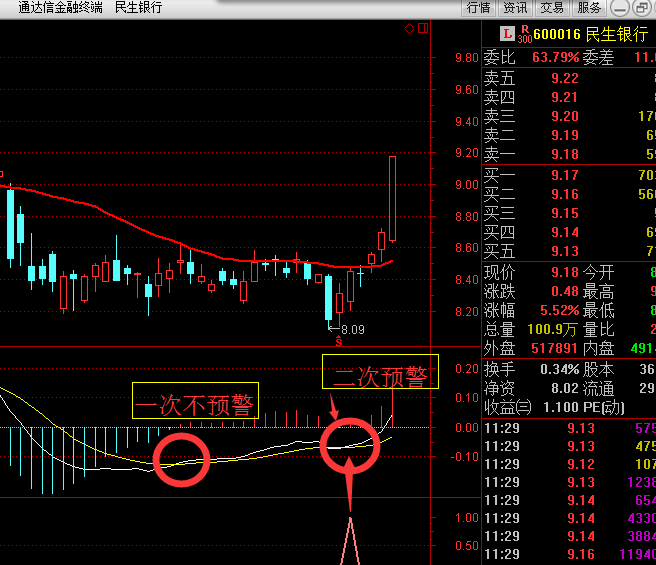
Task: Click the red diamond icon above the chart
Action: pos(409,28)
